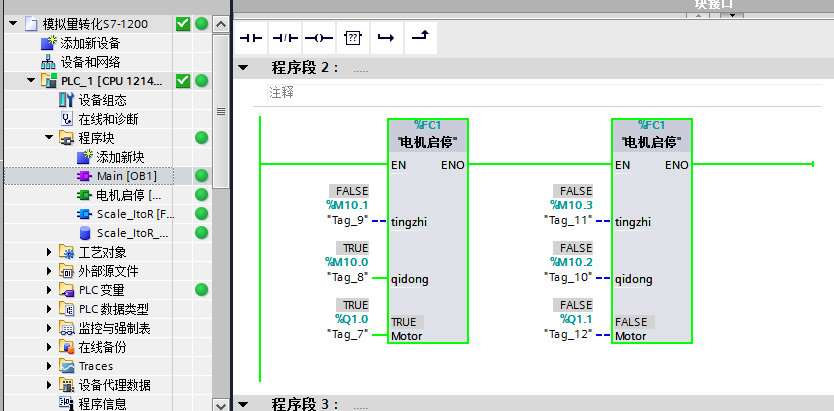Screen dimensions: 834x411
Task: Insert a normally closed contact
Action: click(285, 38)
